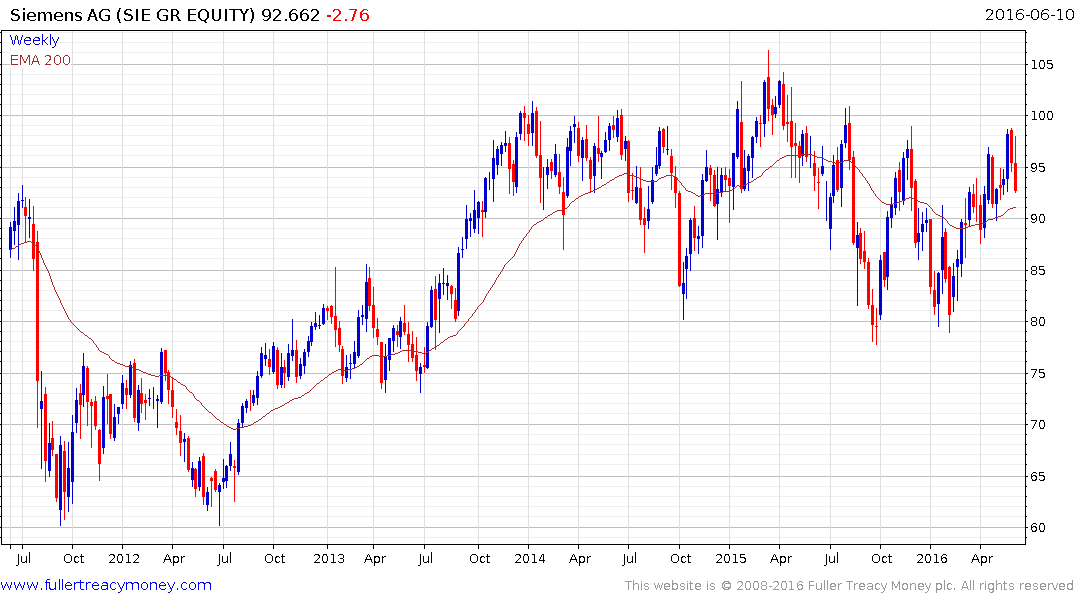Click the 75 price axis label
The width and height of the screenshot is (1075, 600).
1038,373
